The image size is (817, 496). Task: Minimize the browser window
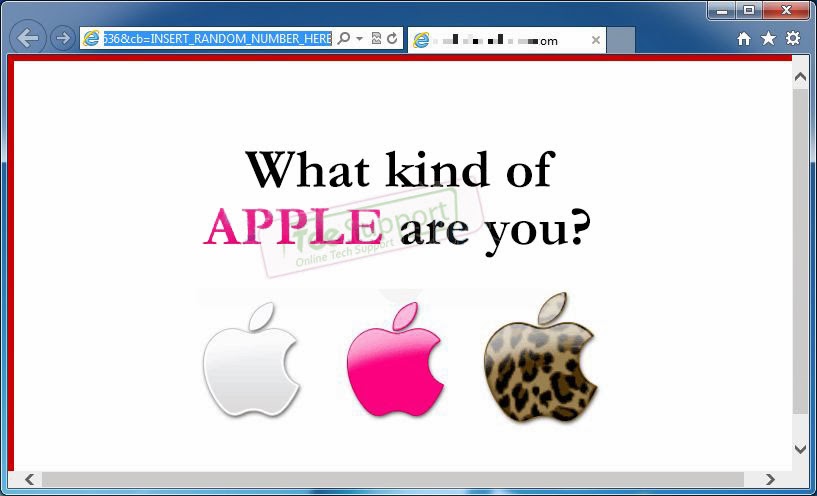pyautogui.click(x=722, y=10)
